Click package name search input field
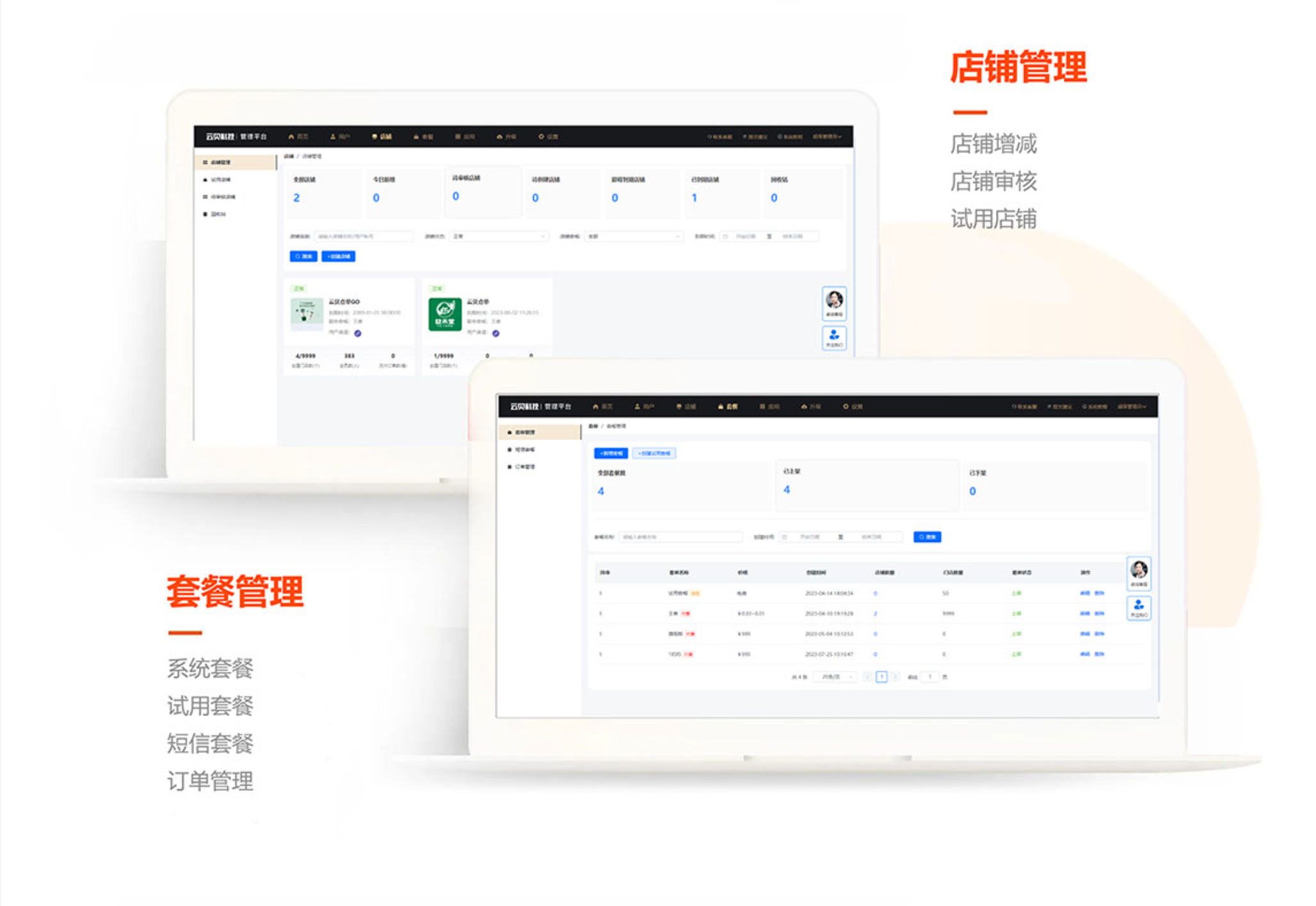 click(680, 537)
